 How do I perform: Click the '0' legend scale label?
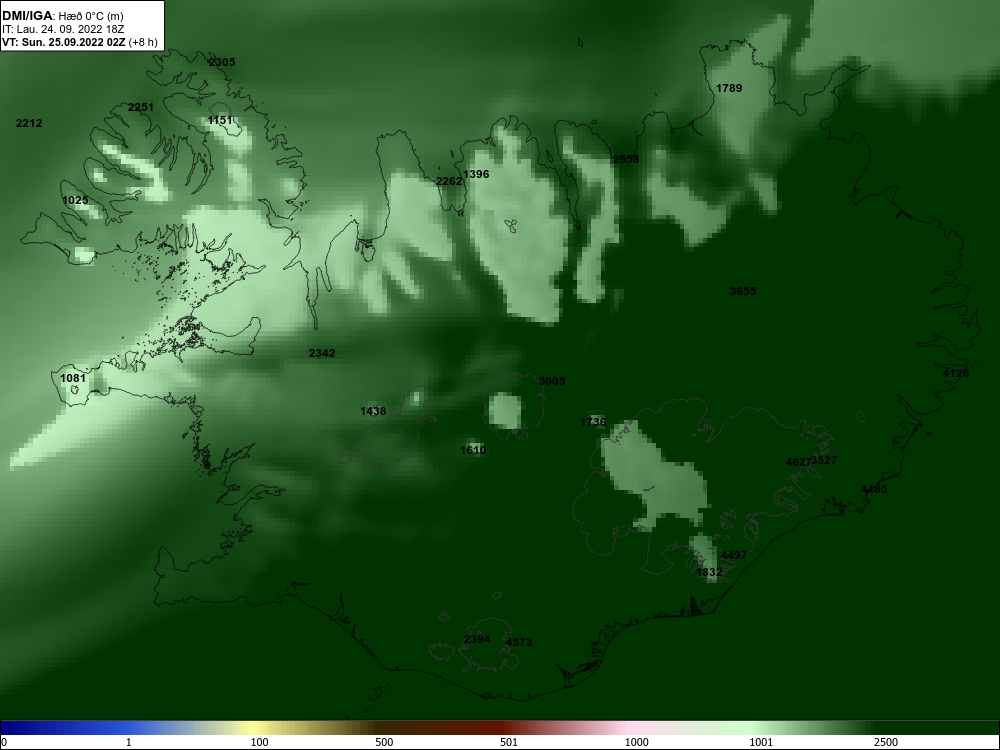[x=3, y=742]
